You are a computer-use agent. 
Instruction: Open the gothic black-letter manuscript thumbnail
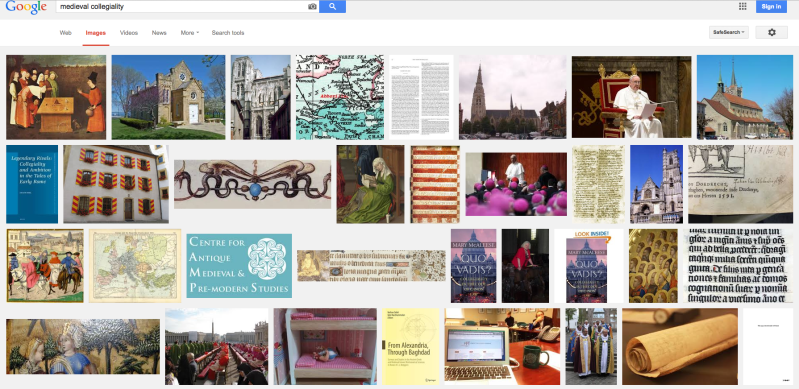click(738, 266)
